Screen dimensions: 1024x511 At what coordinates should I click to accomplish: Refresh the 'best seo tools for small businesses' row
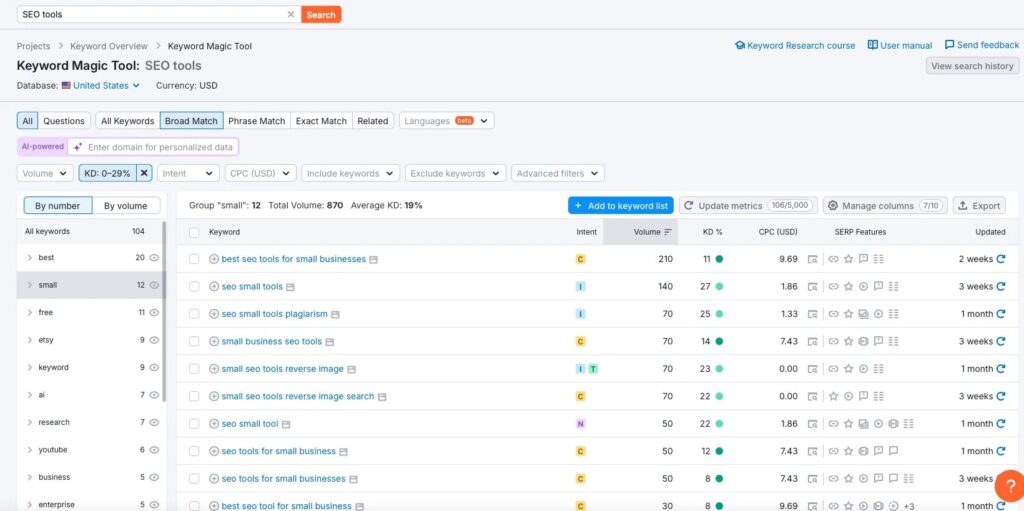(x=1000, y=259)
